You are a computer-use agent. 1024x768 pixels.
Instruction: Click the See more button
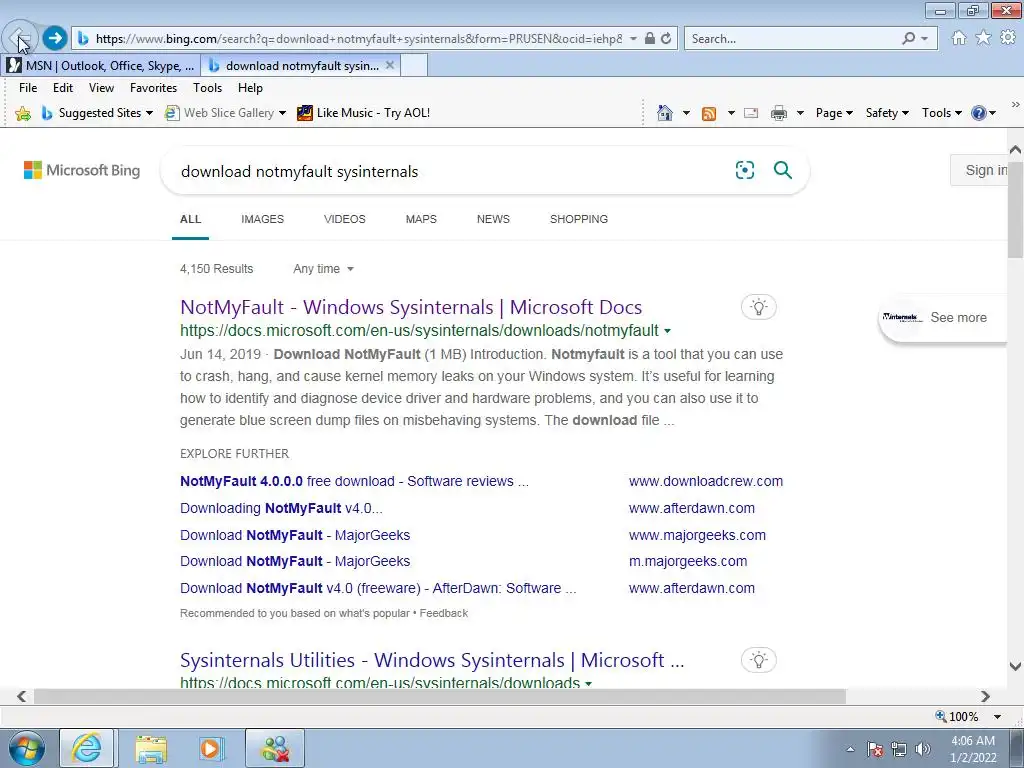(944, 317)
